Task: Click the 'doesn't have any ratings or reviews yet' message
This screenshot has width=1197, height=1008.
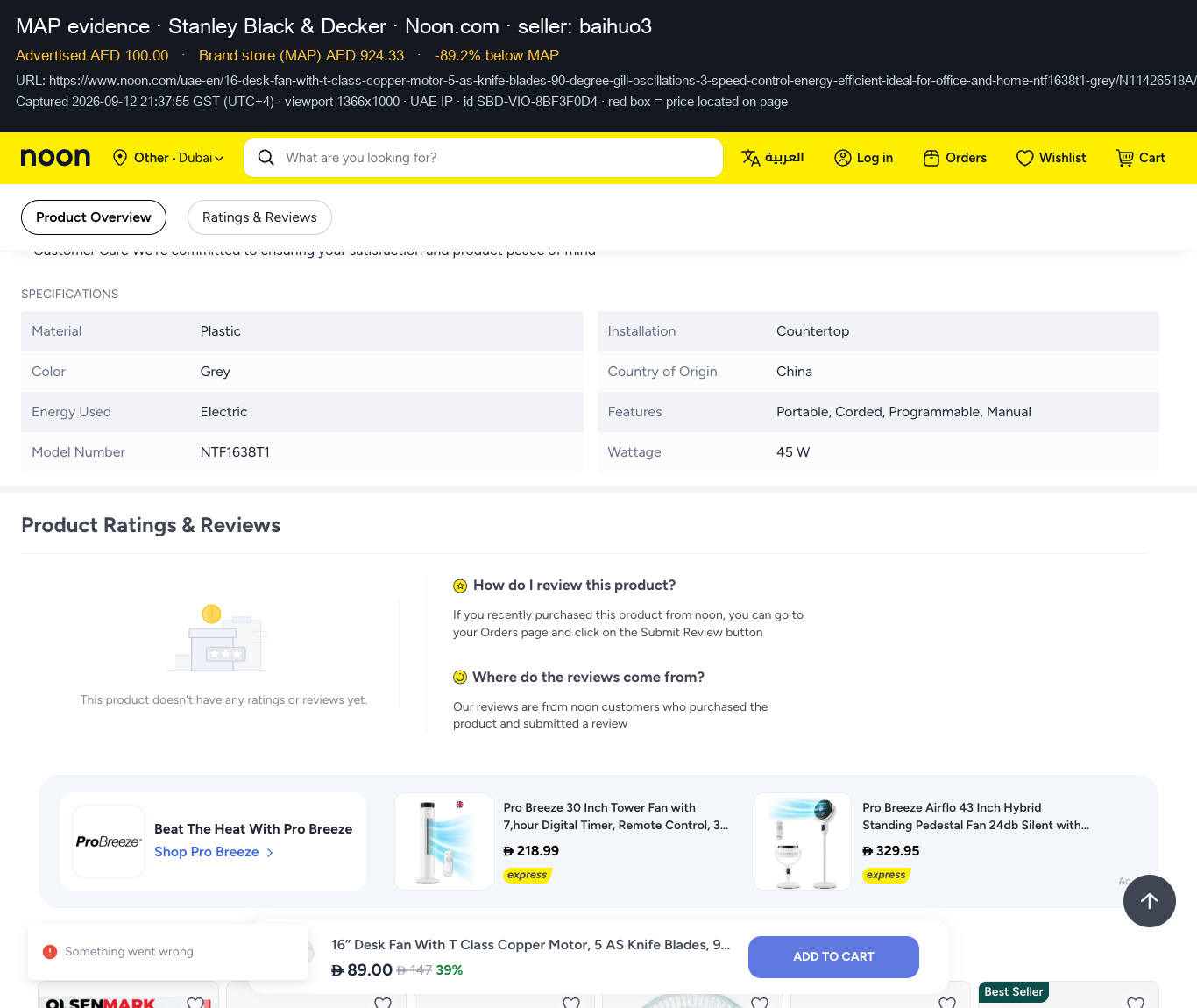Action: [224, 700]
